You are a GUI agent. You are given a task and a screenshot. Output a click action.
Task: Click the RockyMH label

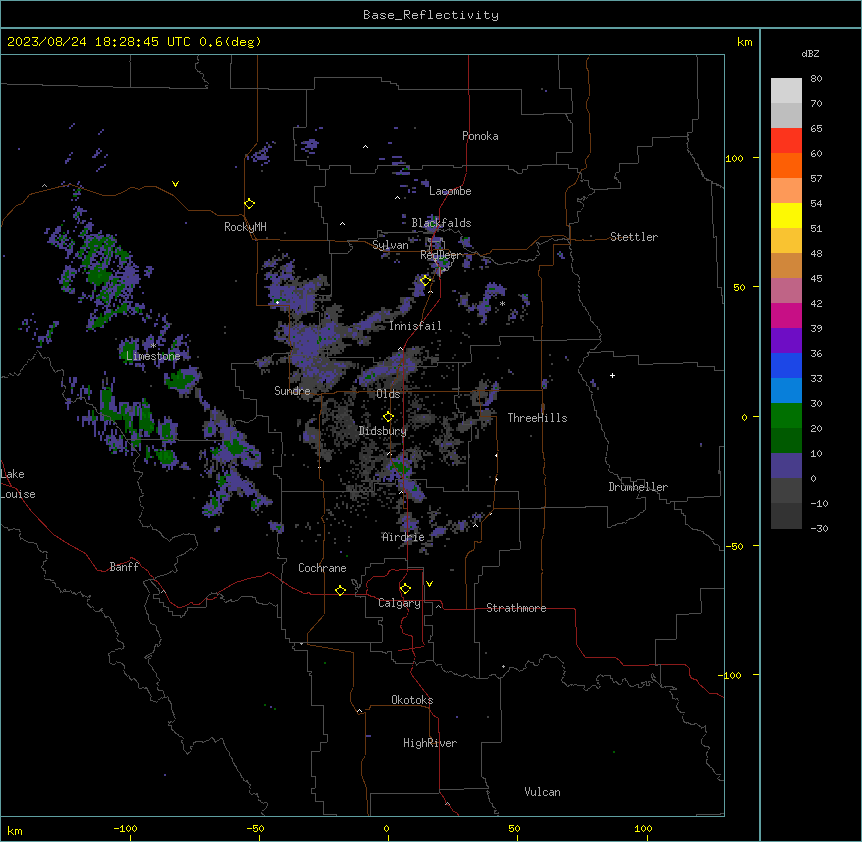point(245,227)
